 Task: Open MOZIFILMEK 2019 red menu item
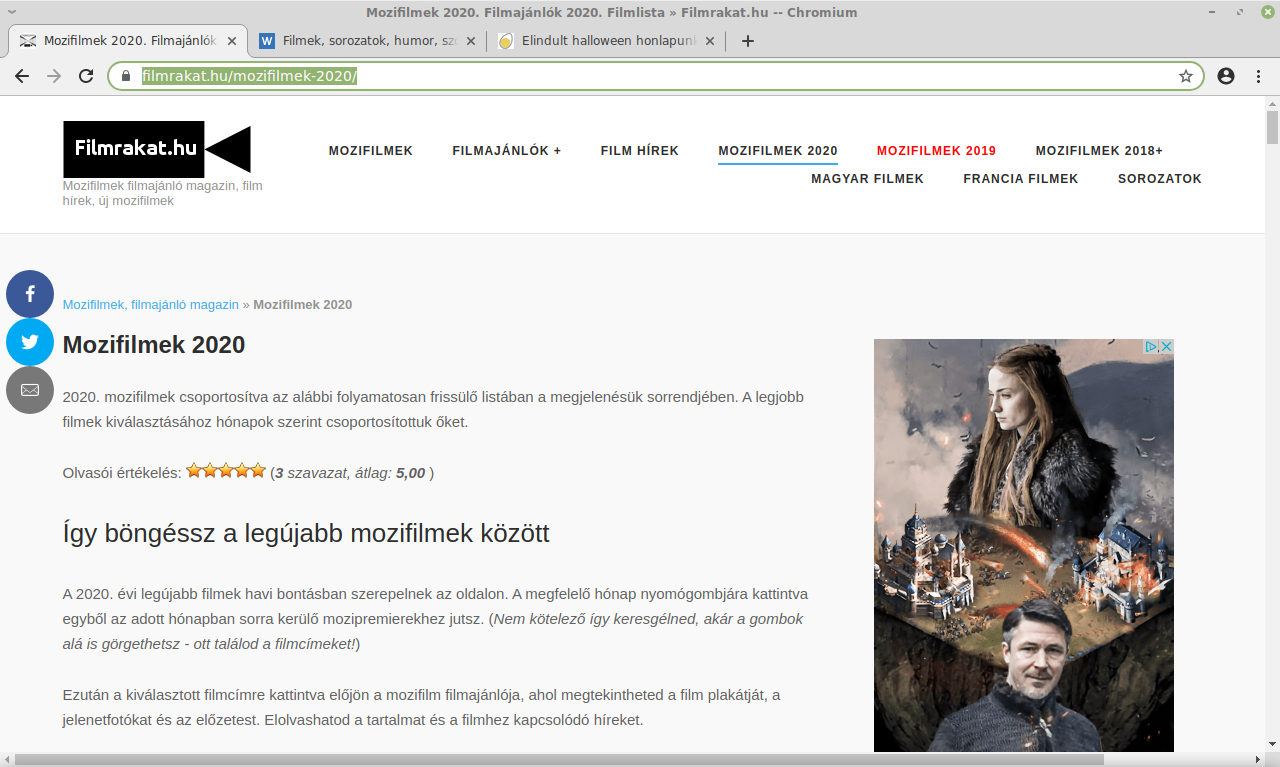pos(937,151)
